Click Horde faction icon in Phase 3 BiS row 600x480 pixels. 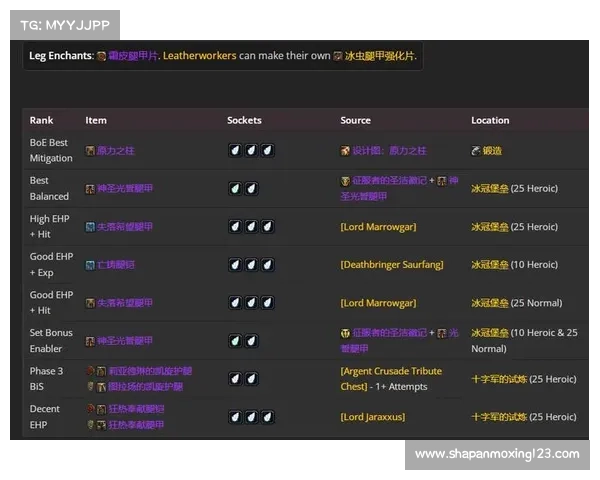click(x=90, y=371)
